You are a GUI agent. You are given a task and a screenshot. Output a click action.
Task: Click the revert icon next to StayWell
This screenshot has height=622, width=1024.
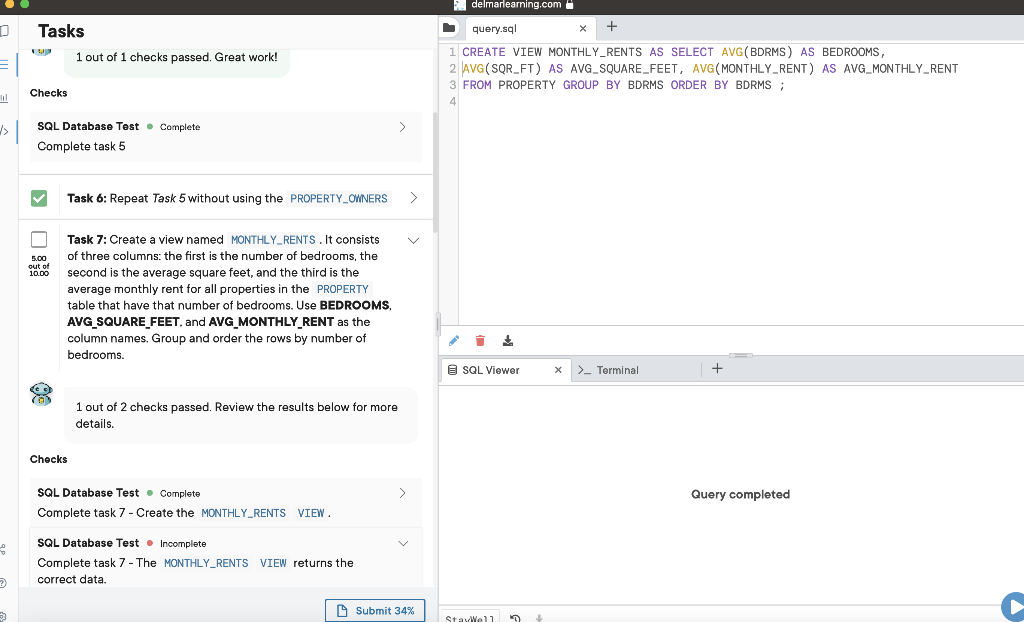(514, 617)
